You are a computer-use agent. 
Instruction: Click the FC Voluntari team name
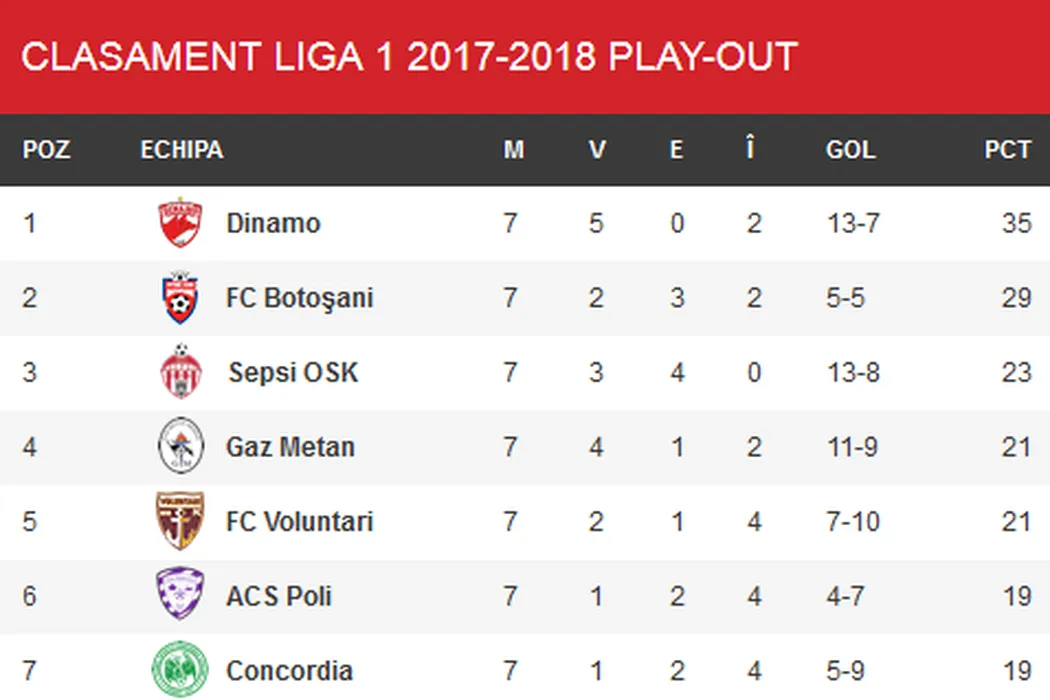(299, 521)
